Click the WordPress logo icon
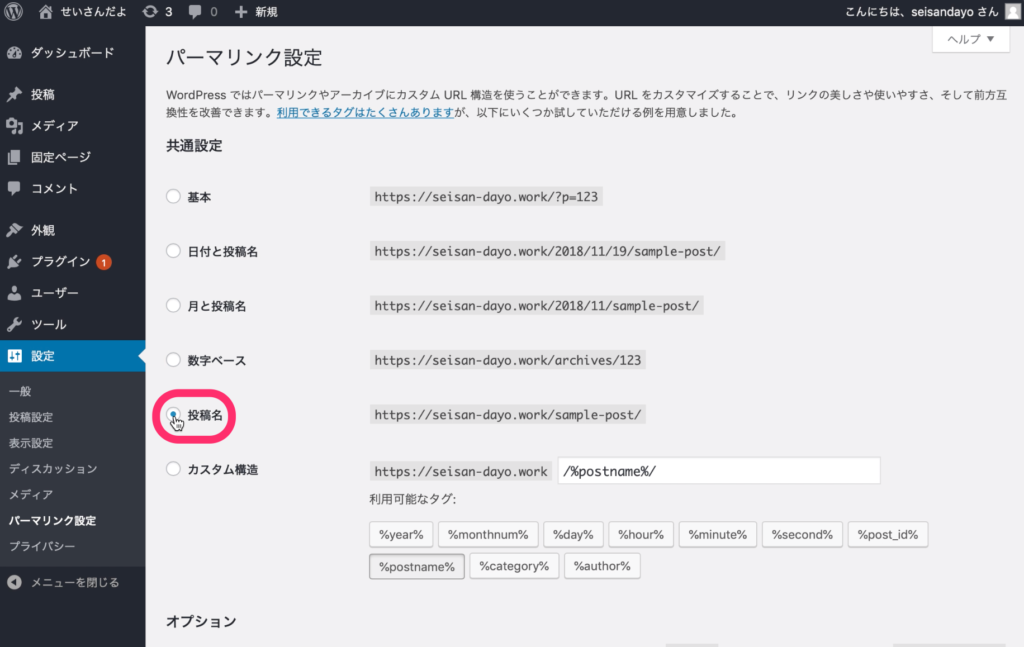 click(16, 12)
